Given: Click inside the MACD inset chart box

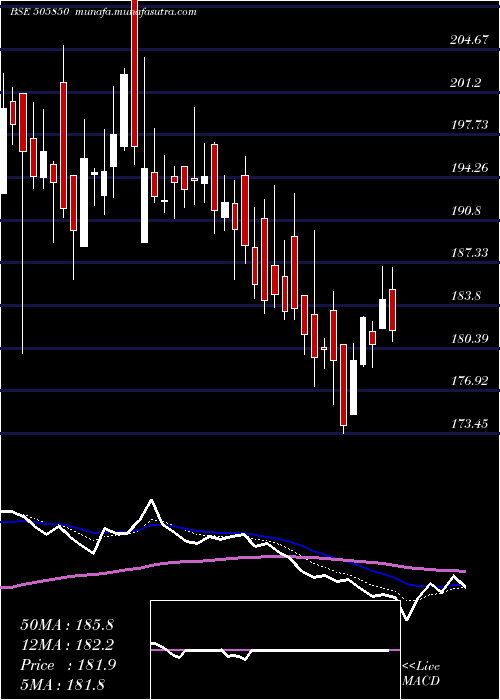Looking at the screenshot, I should point(275,650).
